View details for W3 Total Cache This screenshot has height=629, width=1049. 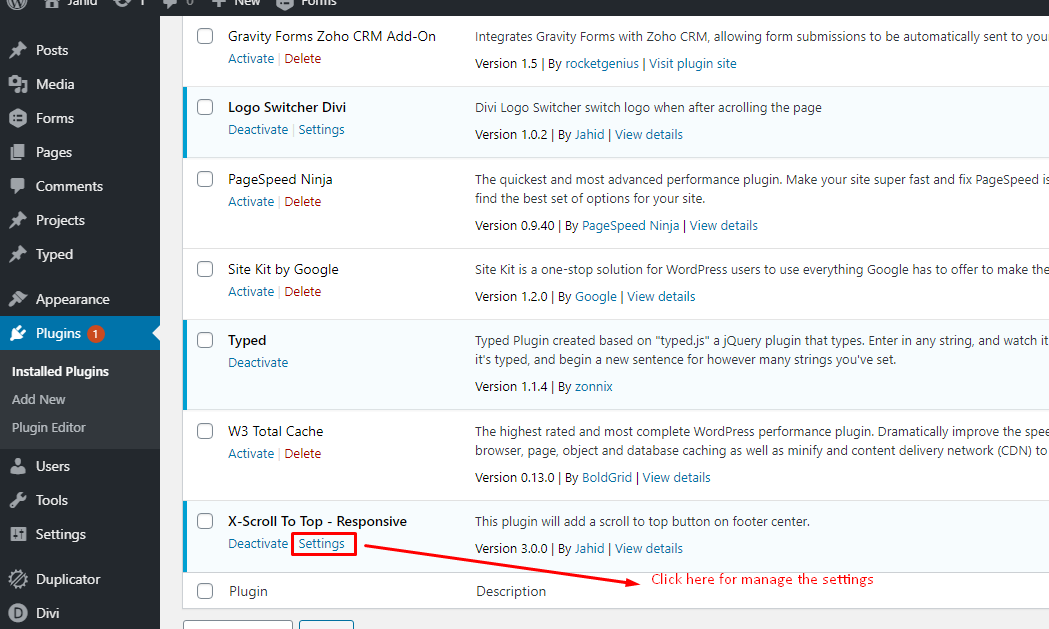[676, 478]
